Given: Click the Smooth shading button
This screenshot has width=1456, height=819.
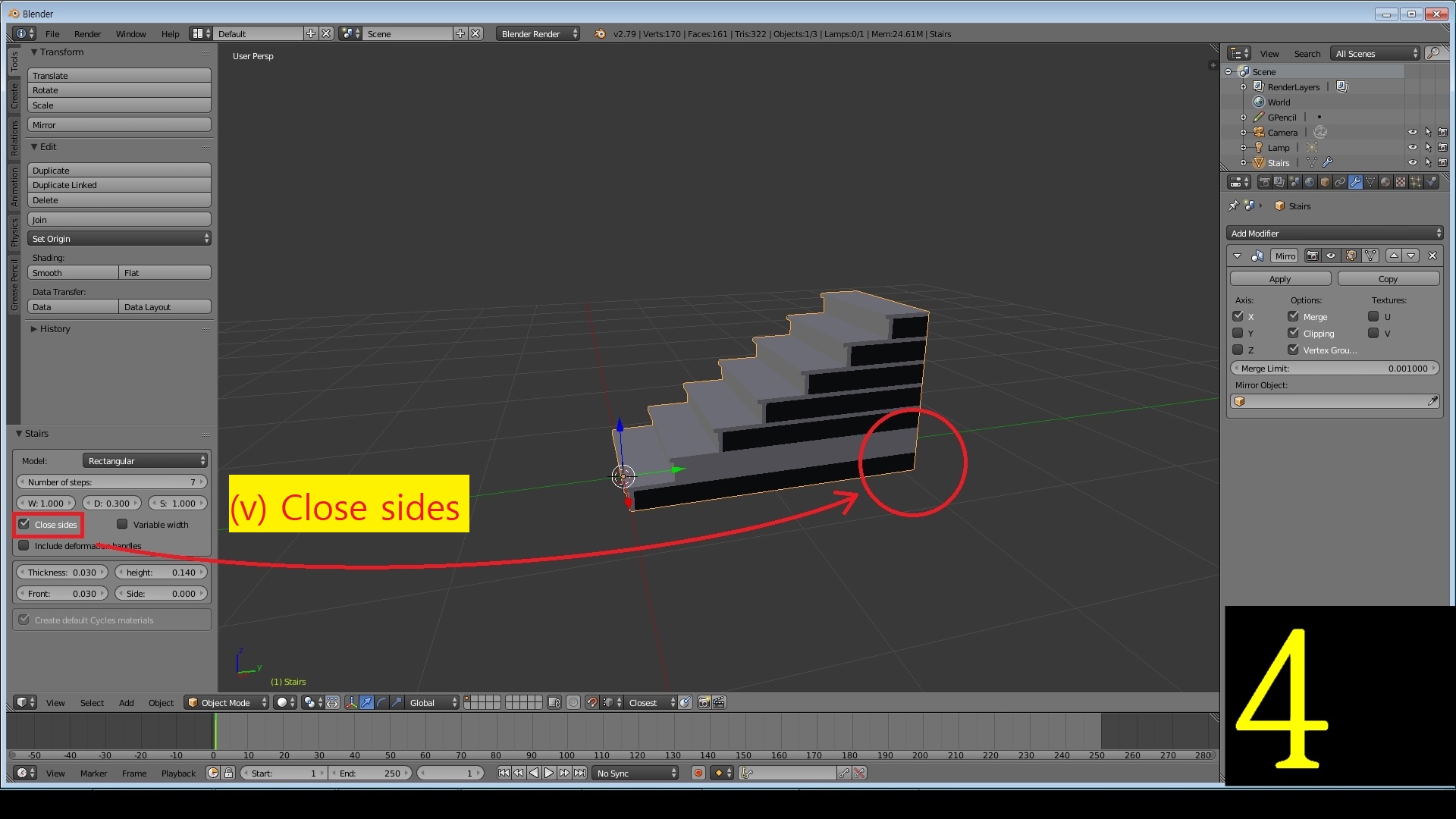Looking at the screenshot, I should pyautogui.click(x=73, y=272).
